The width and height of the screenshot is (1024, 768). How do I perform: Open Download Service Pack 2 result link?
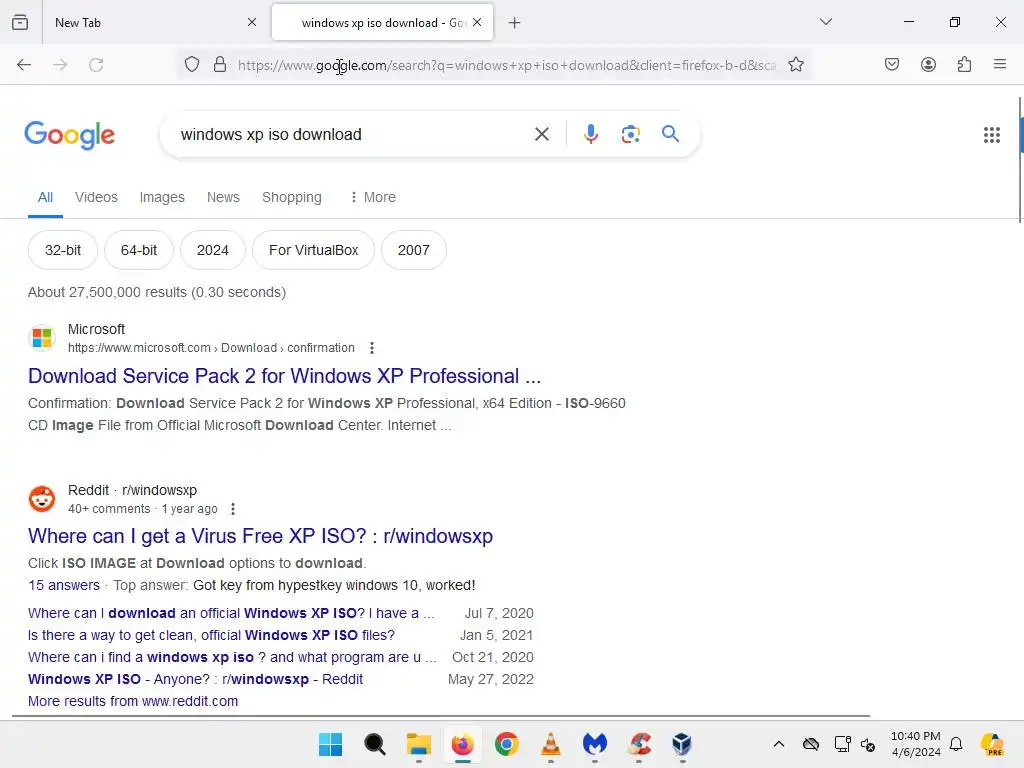click(x=285, y=376)
